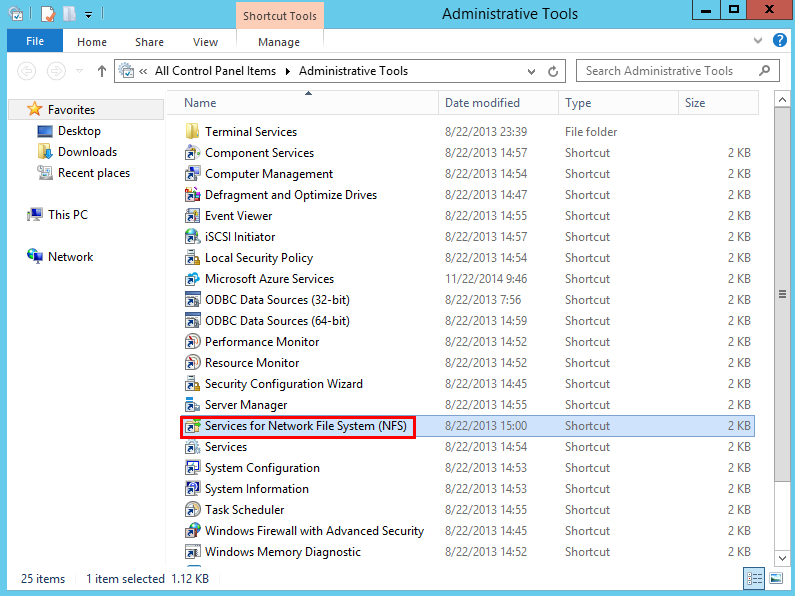
Task: Click the System Configuration icon
Action: point(192,468)
